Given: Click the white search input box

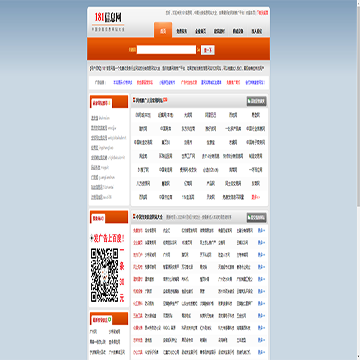Looking at the screenshot, I should coord(166,50).
